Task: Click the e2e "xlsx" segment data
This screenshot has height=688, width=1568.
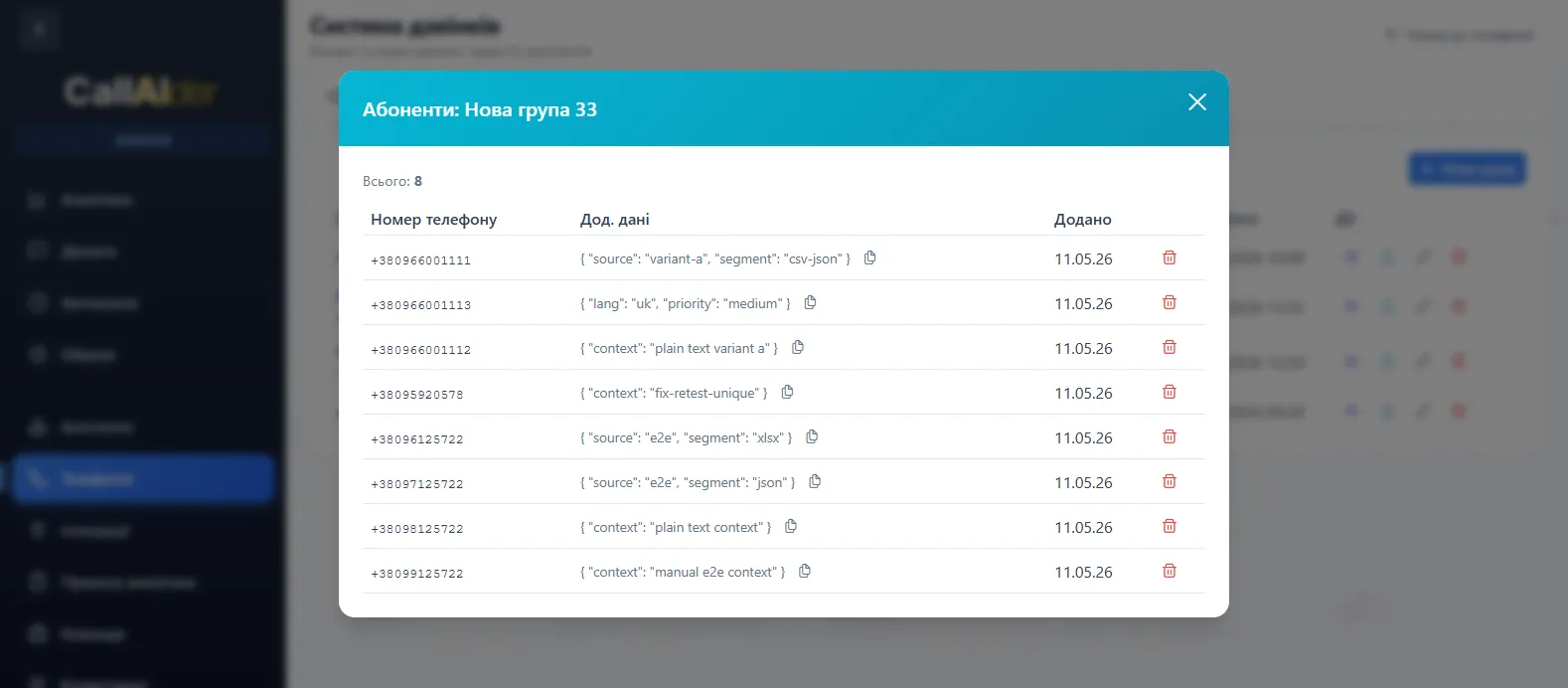Action: [x=686, y=437]
